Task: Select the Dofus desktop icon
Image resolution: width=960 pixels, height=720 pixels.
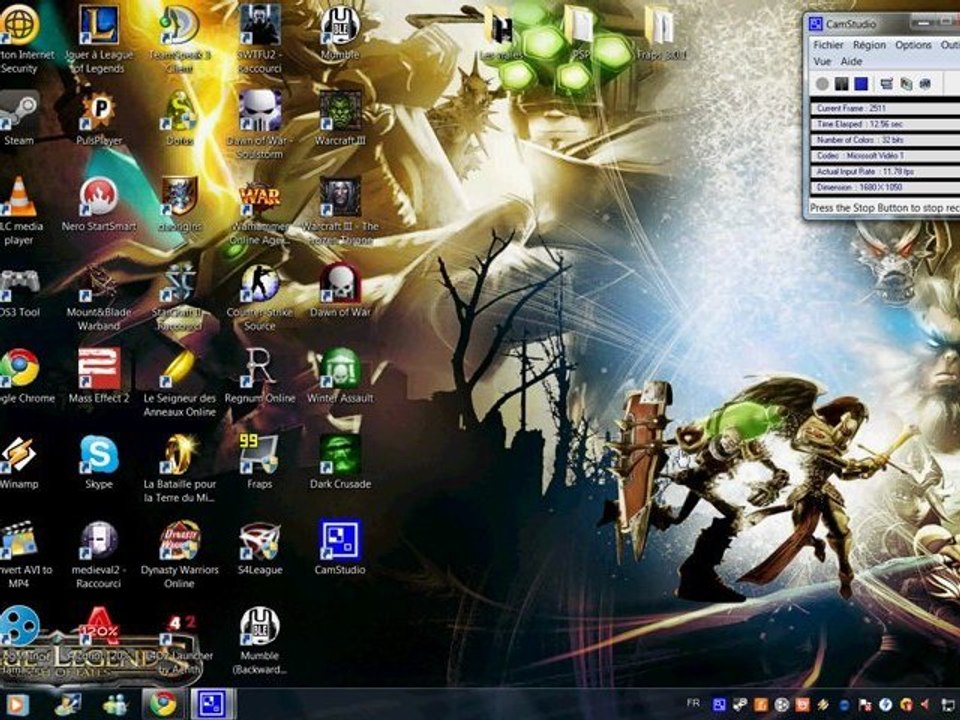Action: point(179,119)
